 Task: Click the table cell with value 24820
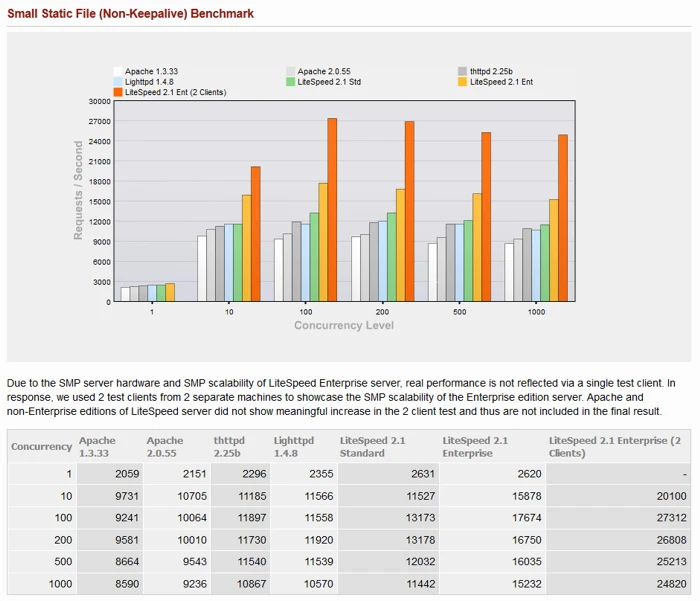pos(618,584)
